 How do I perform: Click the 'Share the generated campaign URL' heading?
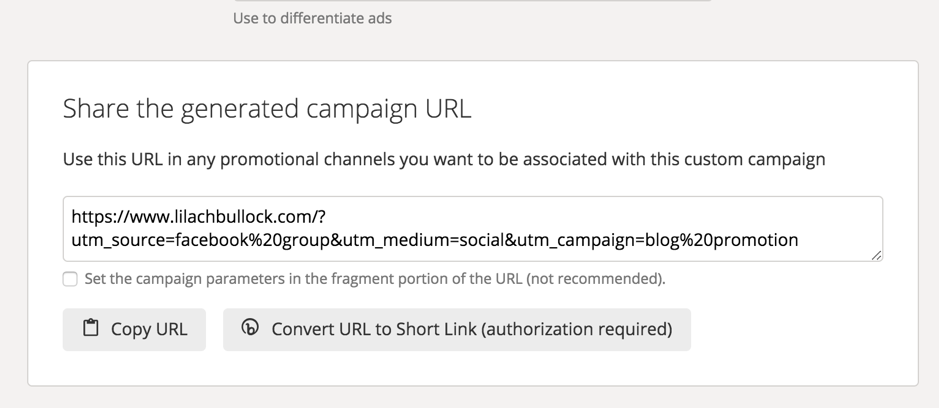(x=267, y=109)
